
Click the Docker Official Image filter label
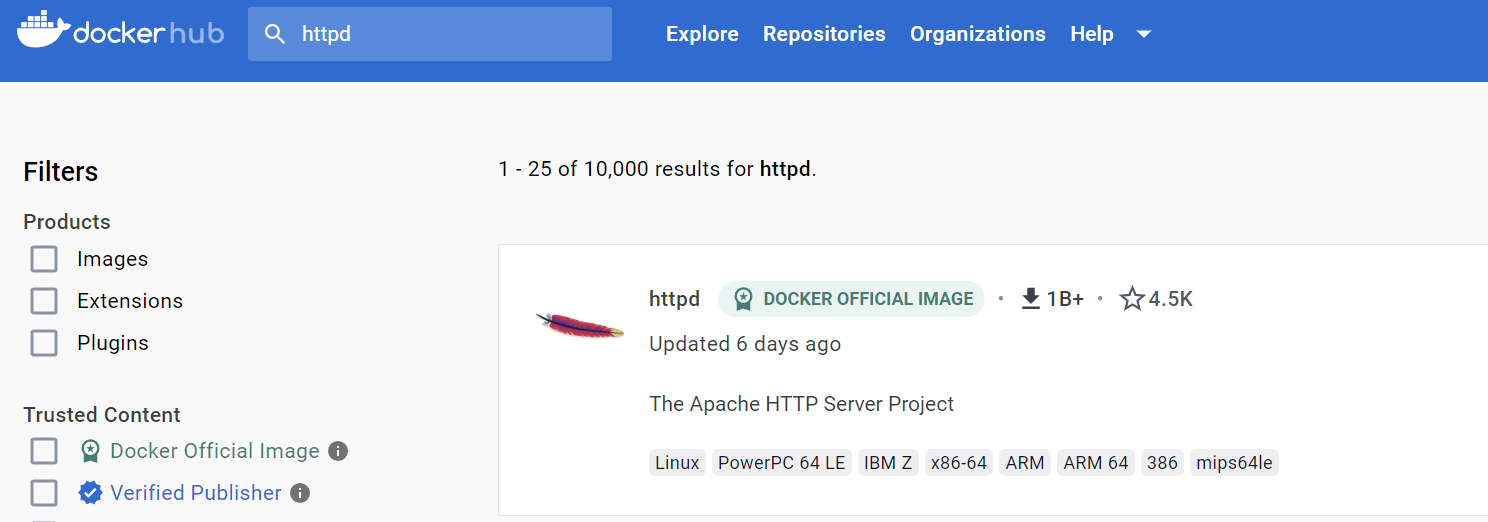click(x=215, y=451)
